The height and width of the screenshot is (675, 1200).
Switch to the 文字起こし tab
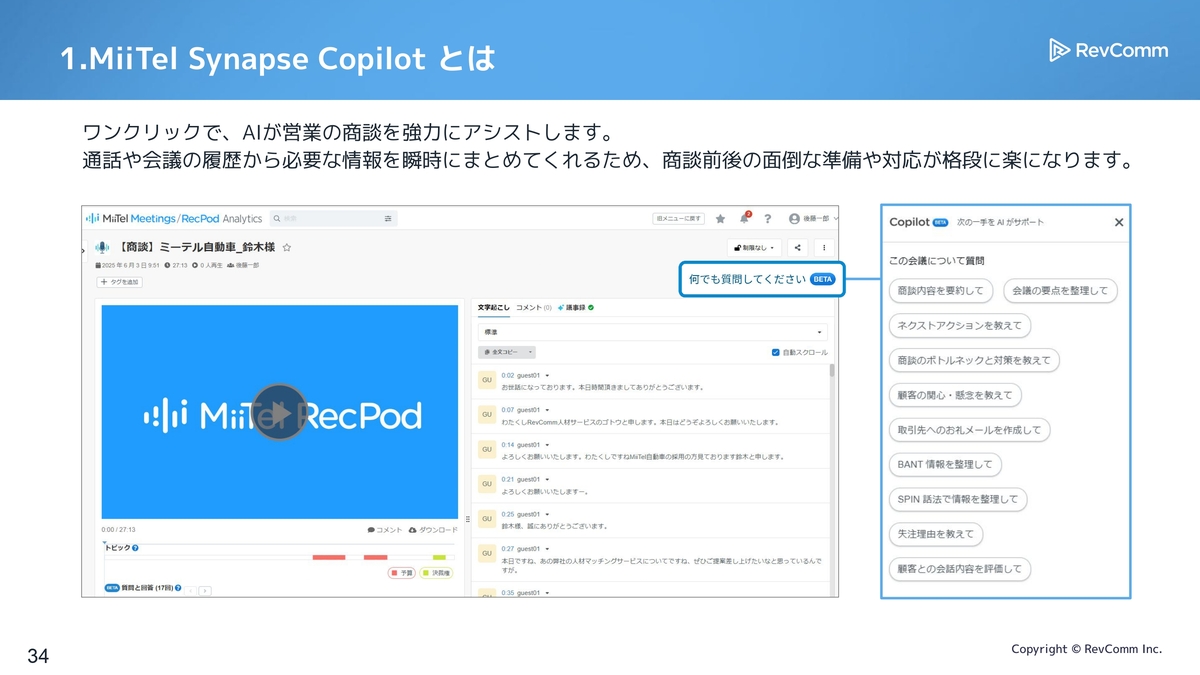point(493,307)
